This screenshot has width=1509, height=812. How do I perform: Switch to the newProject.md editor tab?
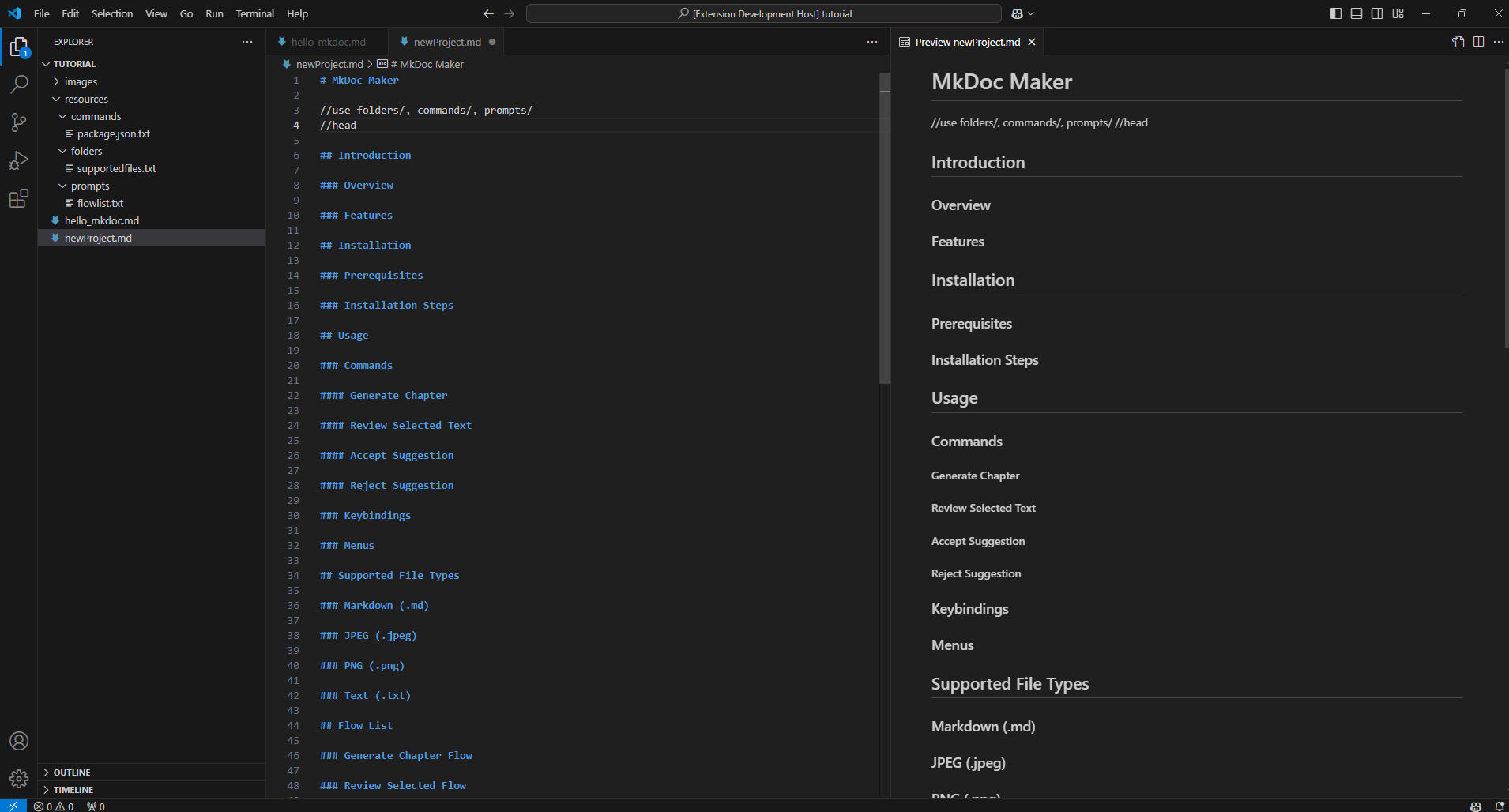[446, 42]
